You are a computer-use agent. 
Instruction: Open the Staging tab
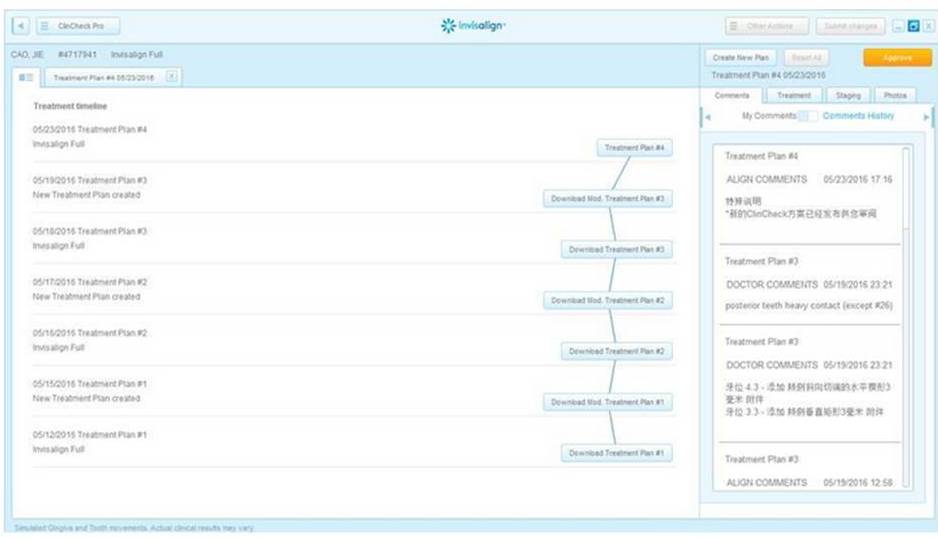[848, 96]
